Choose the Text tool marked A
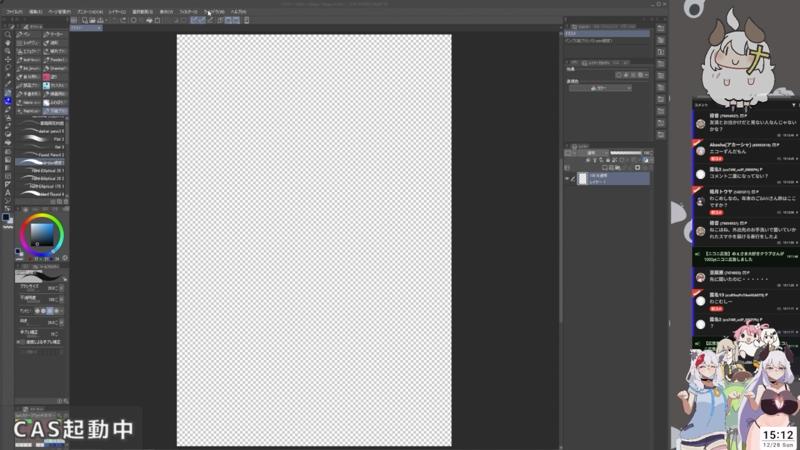The width and height of the screenshot is (800, 450). (x=8, y=192)
